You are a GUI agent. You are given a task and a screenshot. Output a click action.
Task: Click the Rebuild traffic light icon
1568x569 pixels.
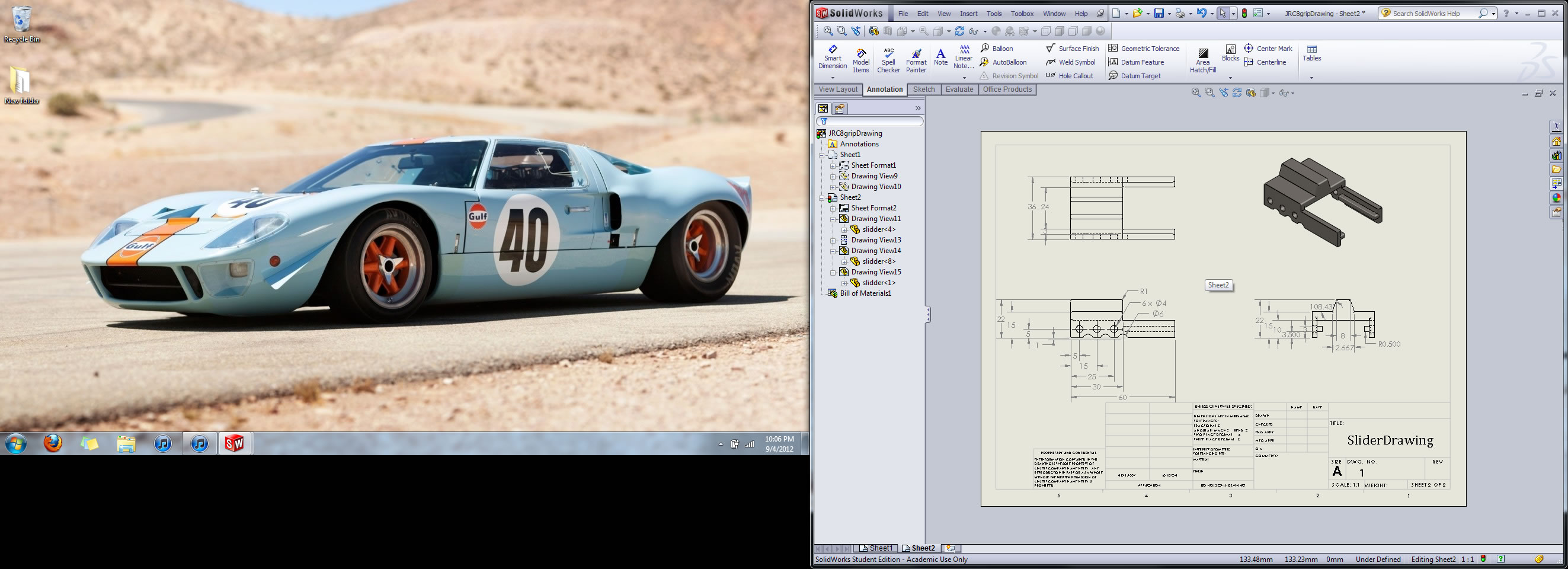(1244, 14)
